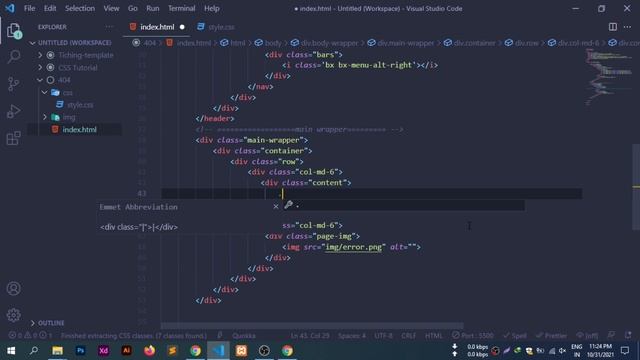Open Windows Start menu
The height and width of the screenshot is (360, 640).
[11, 351]
